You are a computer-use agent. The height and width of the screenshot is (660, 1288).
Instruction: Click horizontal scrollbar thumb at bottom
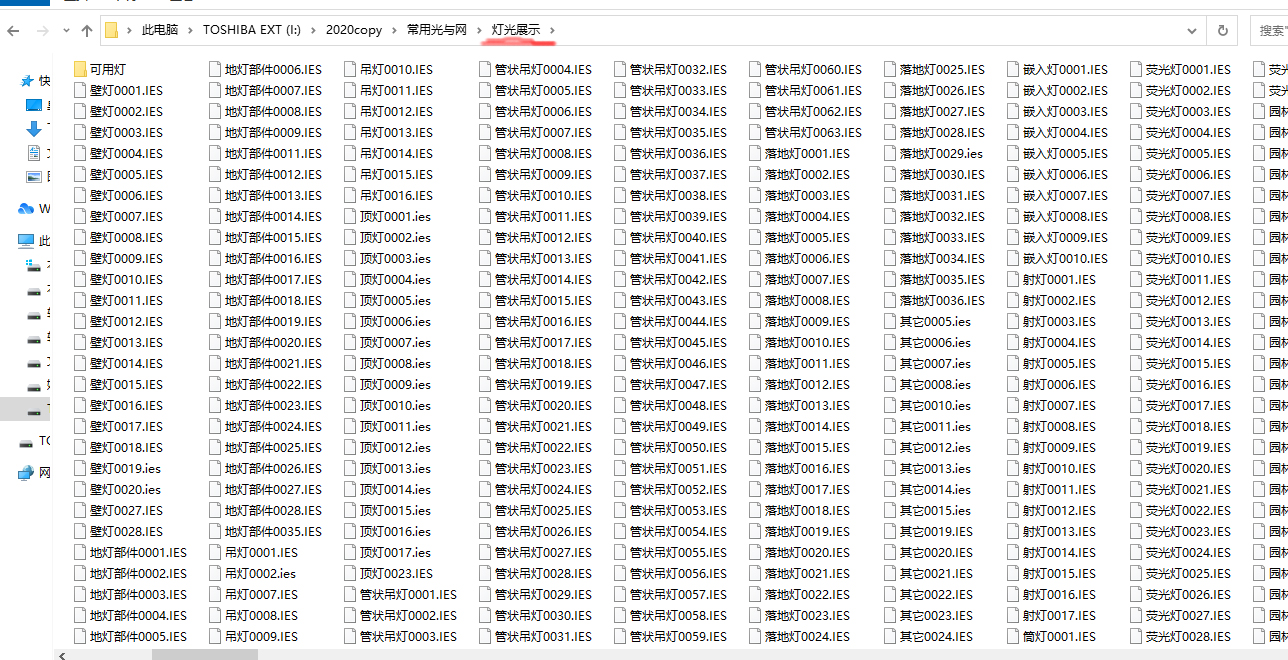(204, 654)
